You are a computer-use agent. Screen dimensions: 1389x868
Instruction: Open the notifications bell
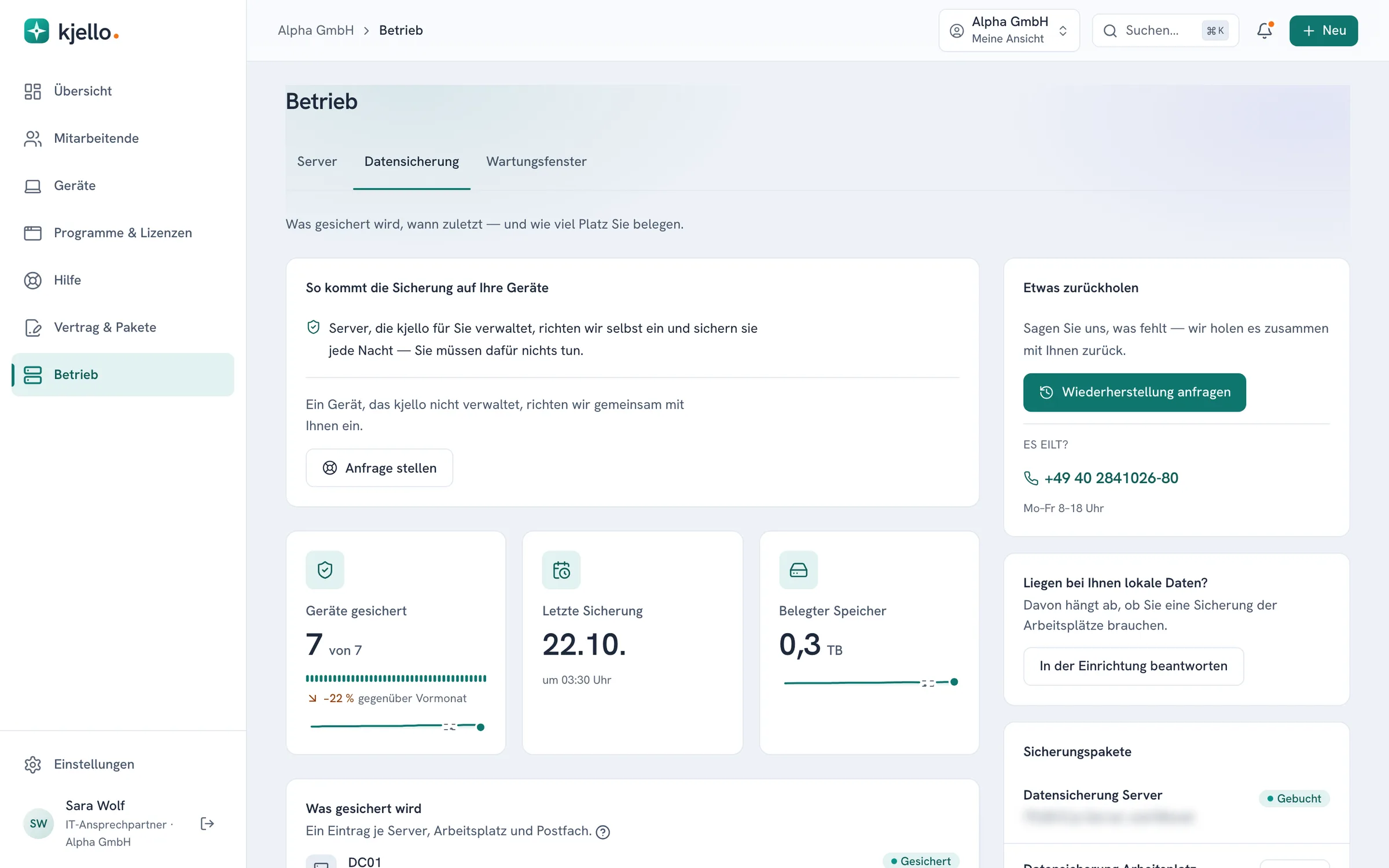pyautogui.click(x=1265, y=30)
